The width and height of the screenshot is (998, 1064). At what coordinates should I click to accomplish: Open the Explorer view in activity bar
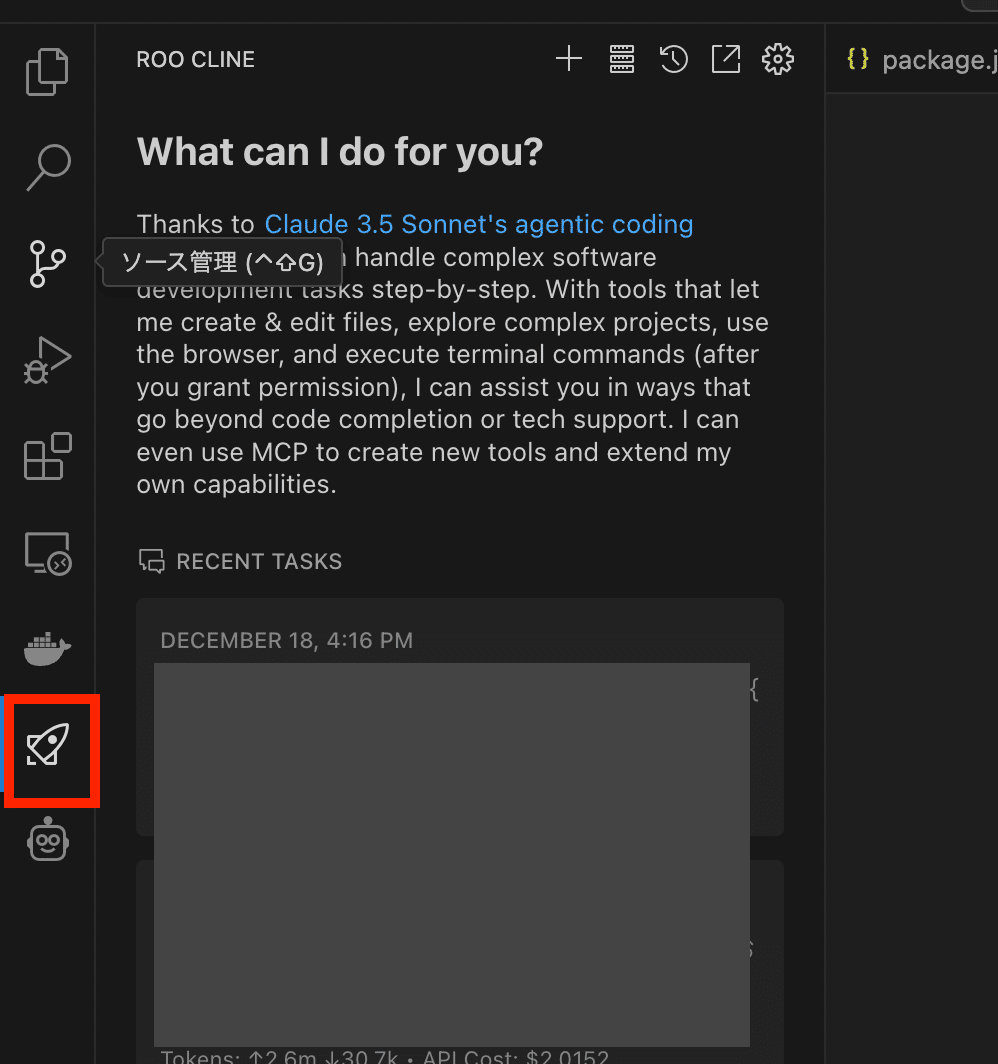pyautogui.click(x=47, y=72)
